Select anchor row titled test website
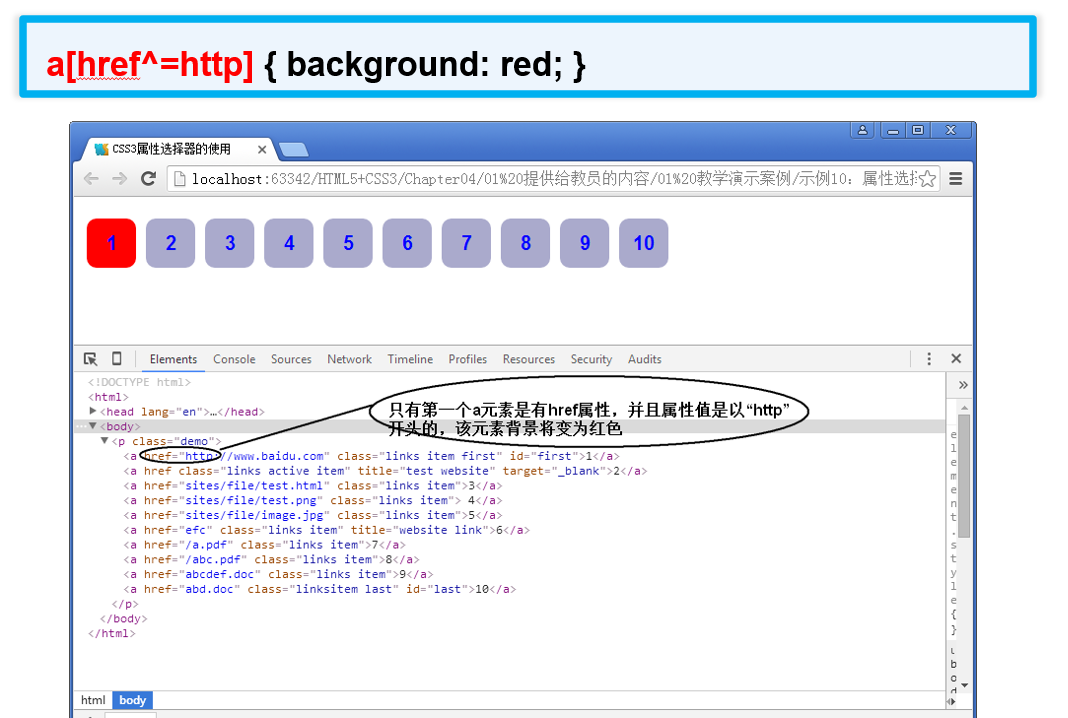 pos(385,471)
